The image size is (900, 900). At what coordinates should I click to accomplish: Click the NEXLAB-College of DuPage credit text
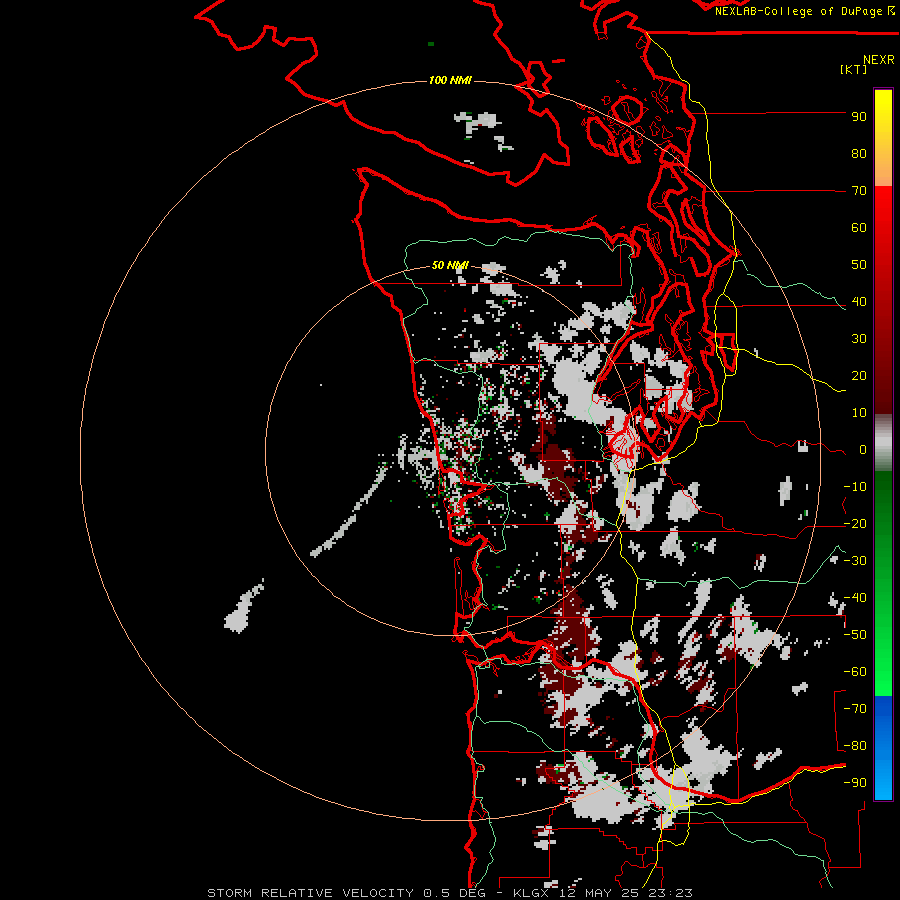[x=801, y=11]
